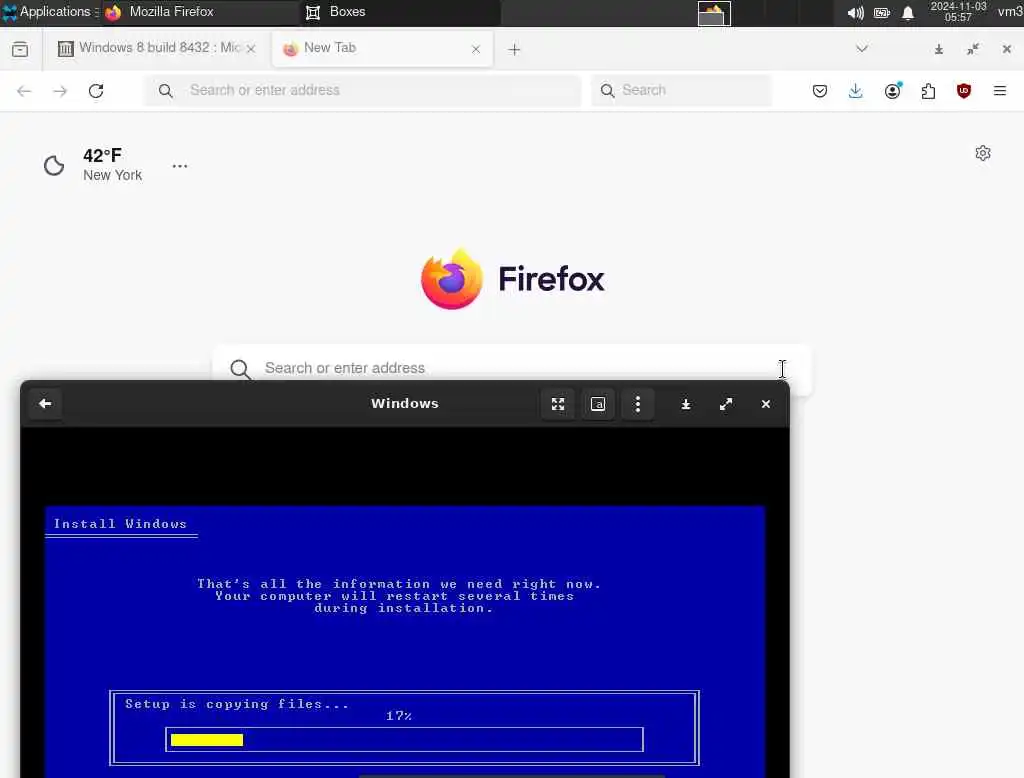Viewport: 1024px width, 778px height.
Task: Focus the toolbar Search box
Action: (681, 90)
